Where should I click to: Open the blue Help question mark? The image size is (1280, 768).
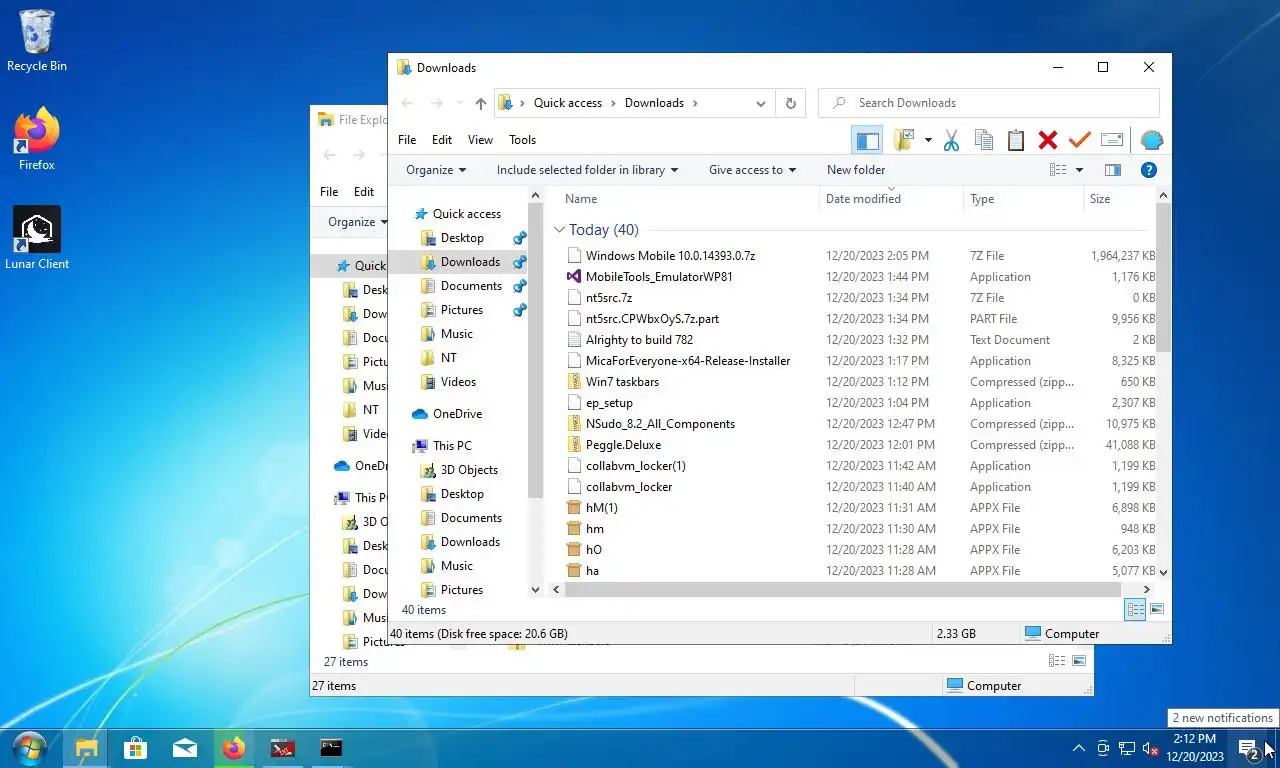pos(1149,170)
